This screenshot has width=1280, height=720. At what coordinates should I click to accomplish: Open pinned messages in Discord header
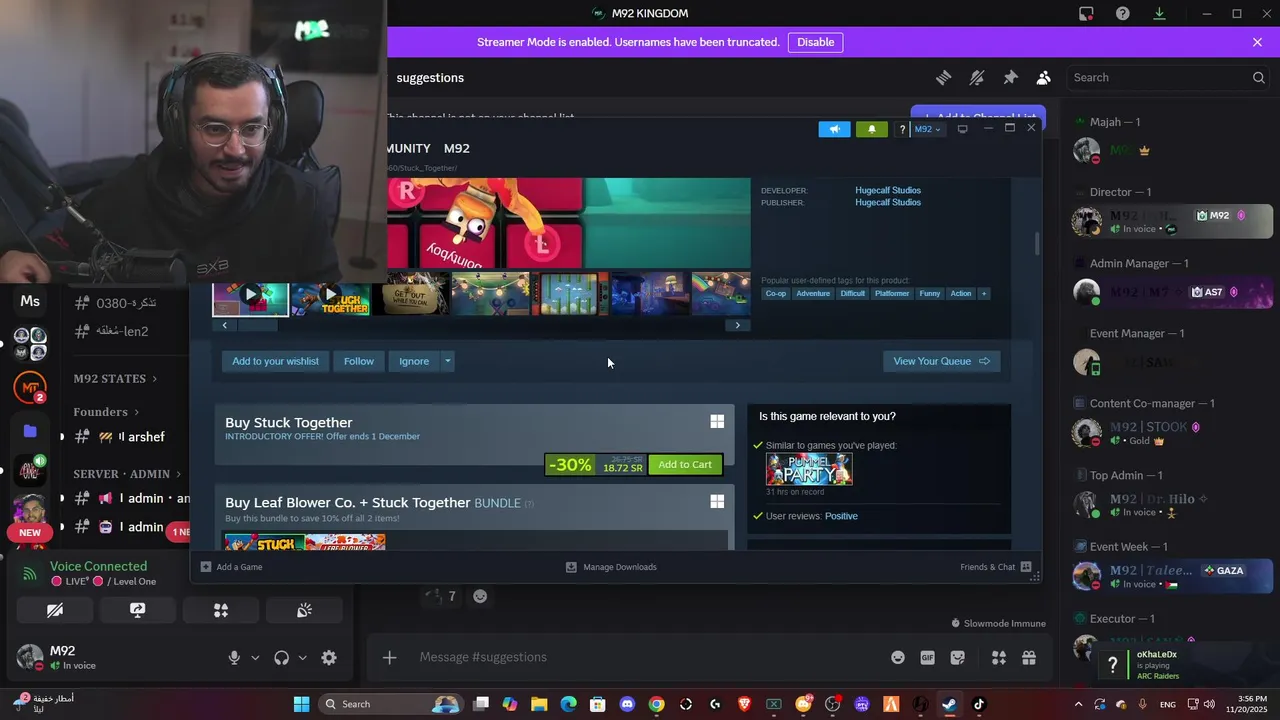tap(1010, 77)
